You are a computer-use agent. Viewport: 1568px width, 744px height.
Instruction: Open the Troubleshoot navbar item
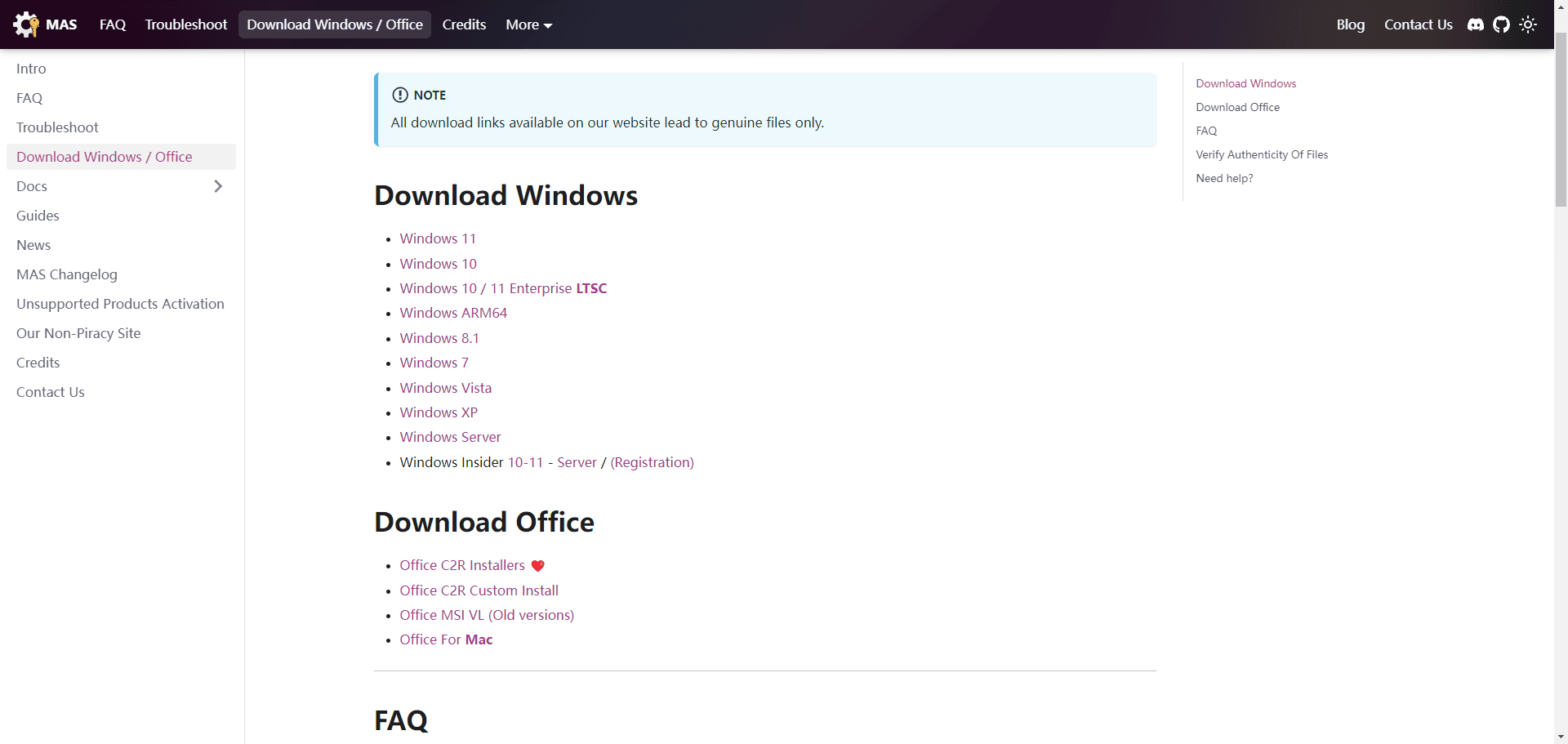(x=186, y=25)
